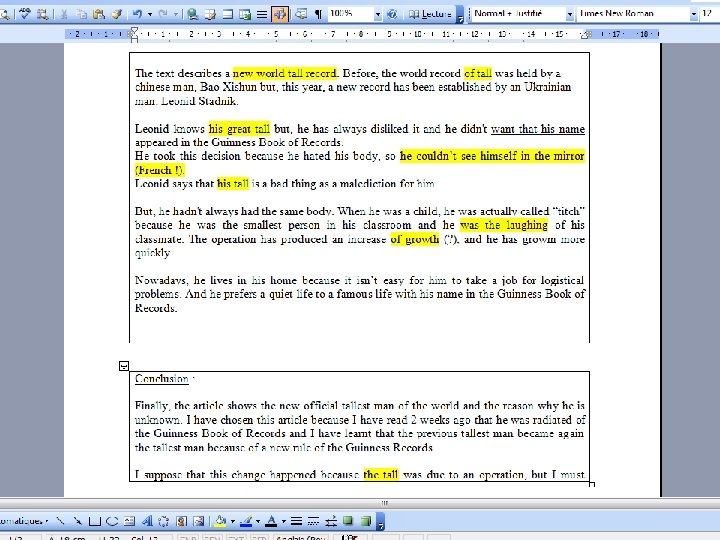
Task: Toggle the highlighted Document Map button
Action: point(280,14)
